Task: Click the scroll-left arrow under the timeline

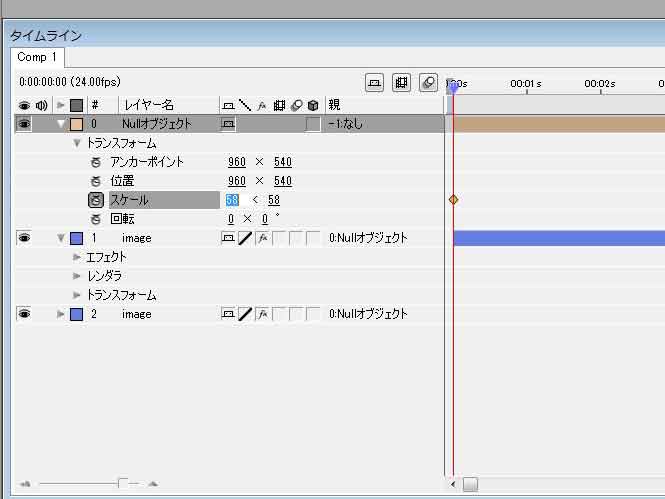Action: point(453,484)
